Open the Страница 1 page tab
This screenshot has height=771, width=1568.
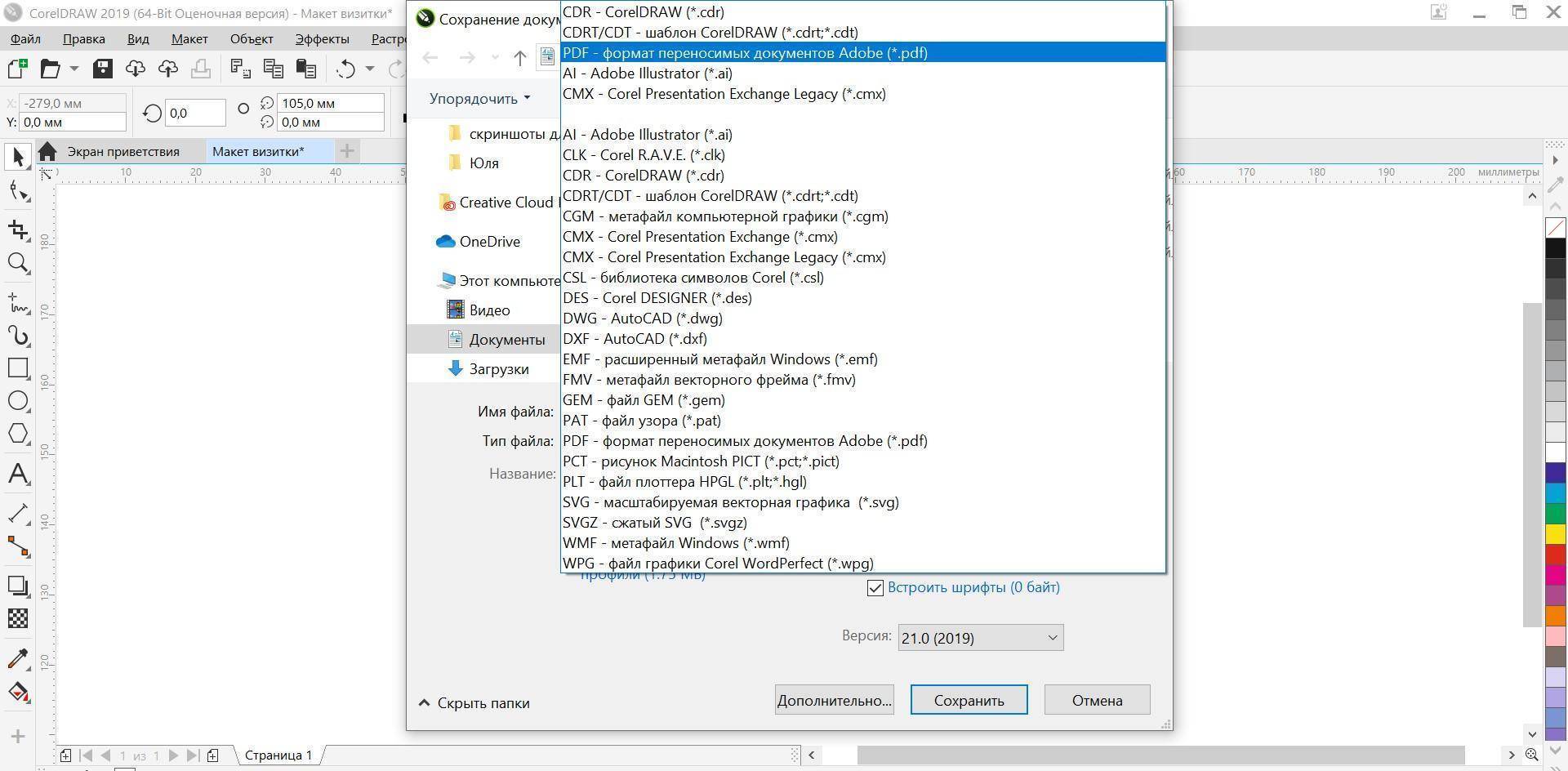click(278, 755)
